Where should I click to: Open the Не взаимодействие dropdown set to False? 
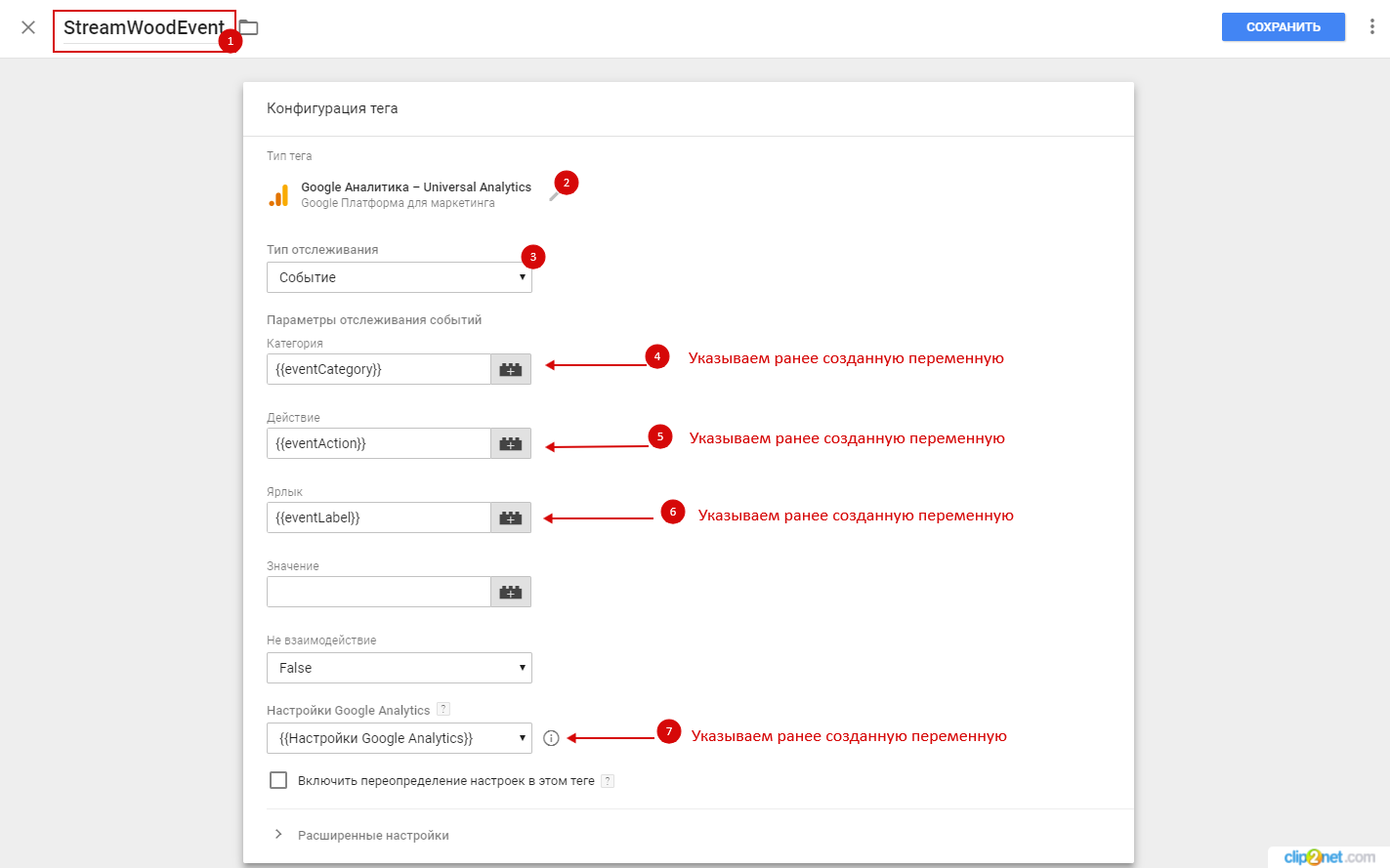400,668
